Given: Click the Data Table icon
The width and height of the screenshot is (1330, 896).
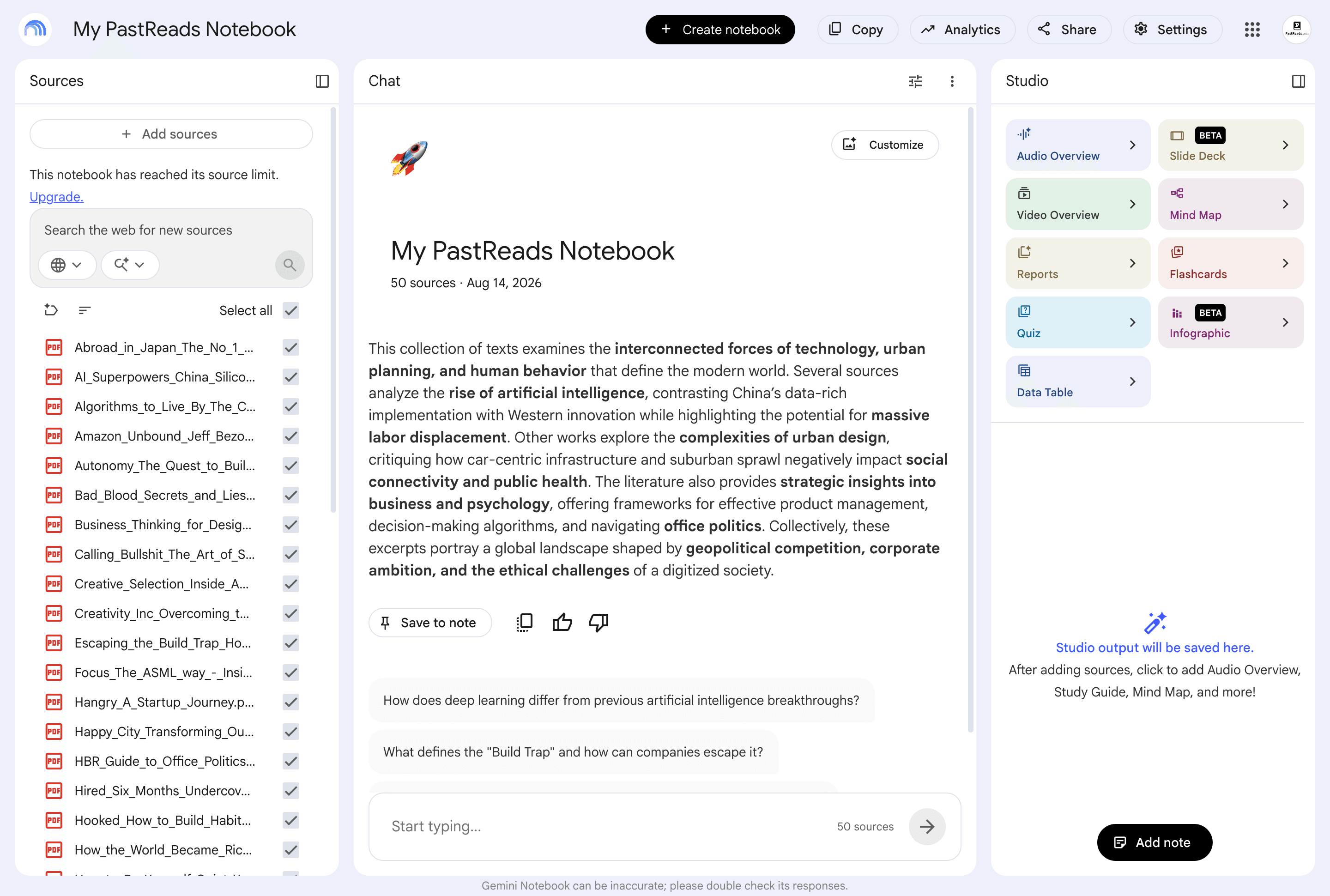Looking at the screenshot, I should (1024, 370).
